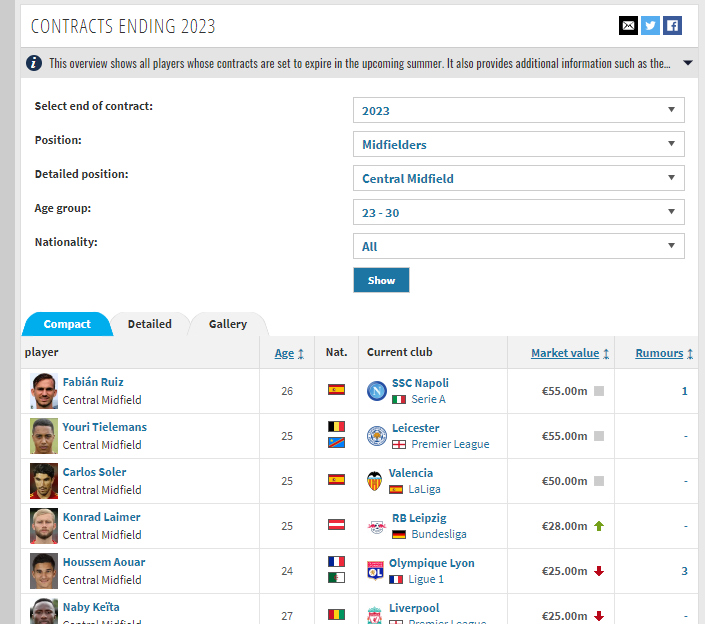Open the Age group dropdown showing 23 - 30
This screenshot has width=705, height=624.
click(518, 212)
